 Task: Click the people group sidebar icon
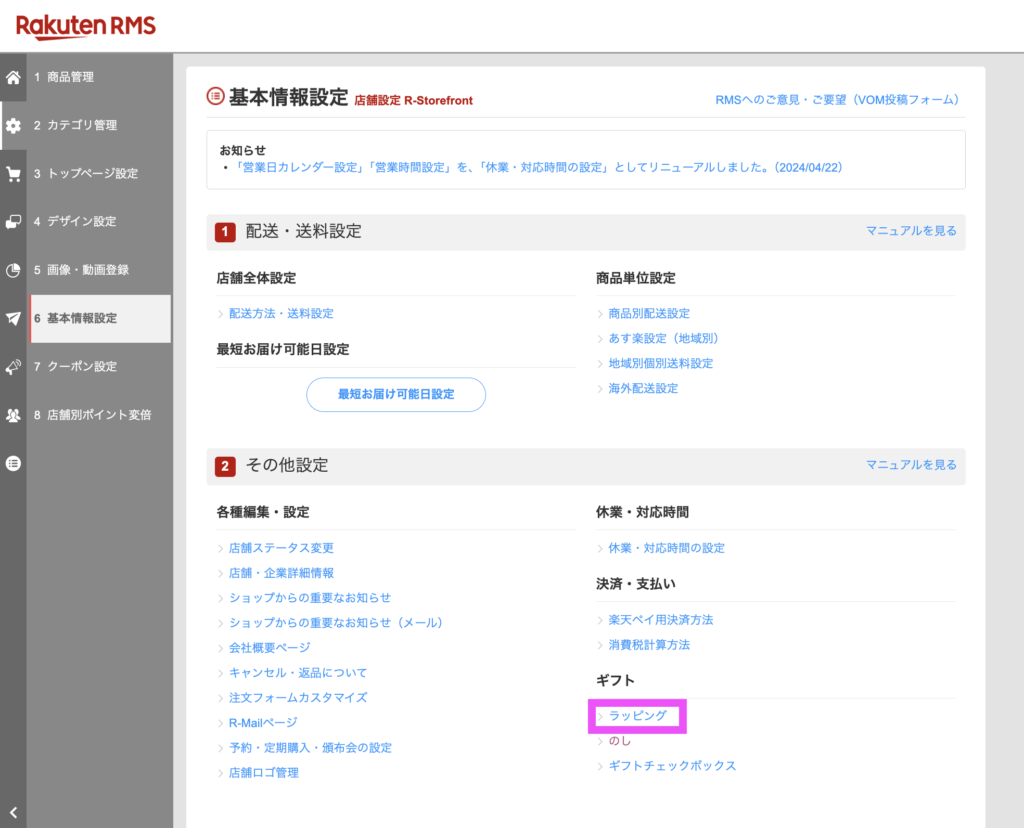click(13, 415)
